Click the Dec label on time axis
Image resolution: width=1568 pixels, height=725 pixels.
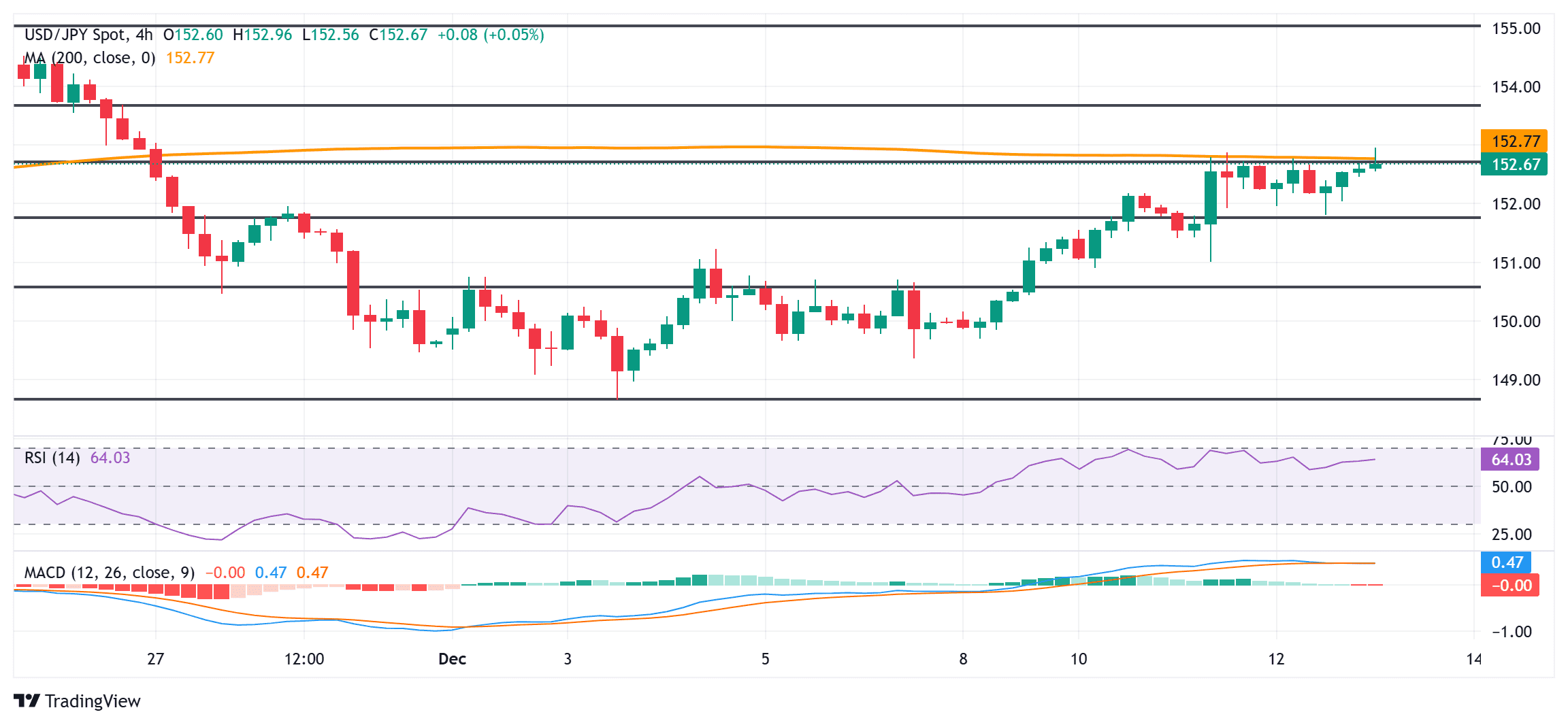[453, 659]
